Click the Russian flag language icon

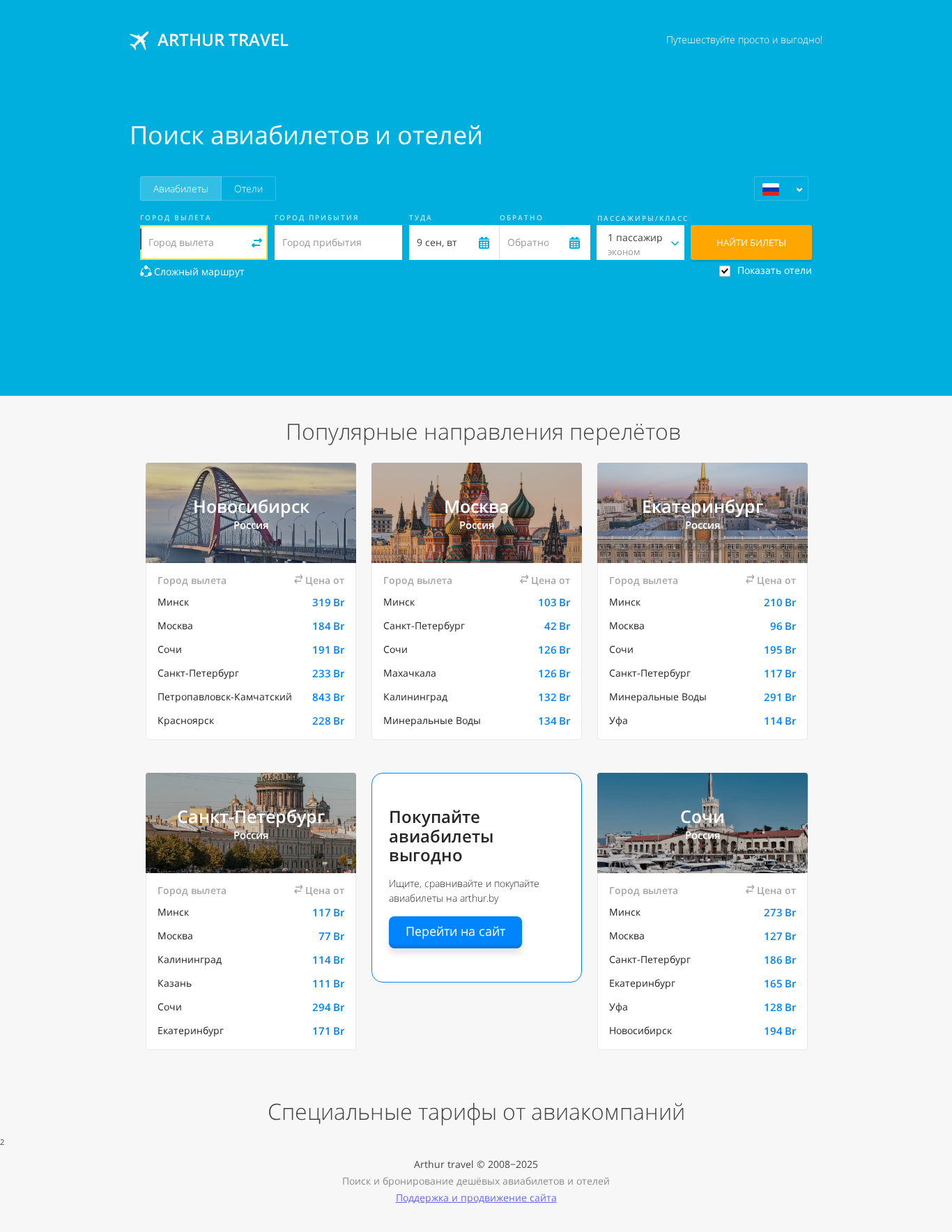771,189
